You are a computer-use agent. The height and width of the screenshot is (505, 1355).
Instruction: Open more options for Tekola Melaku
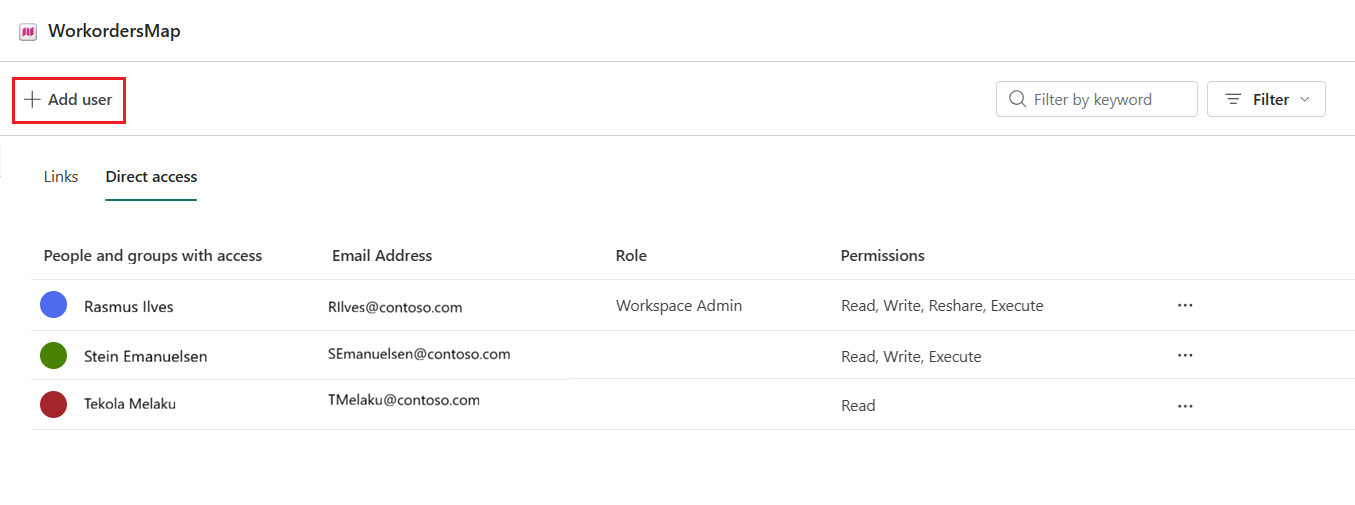(x=1185, y=406)
